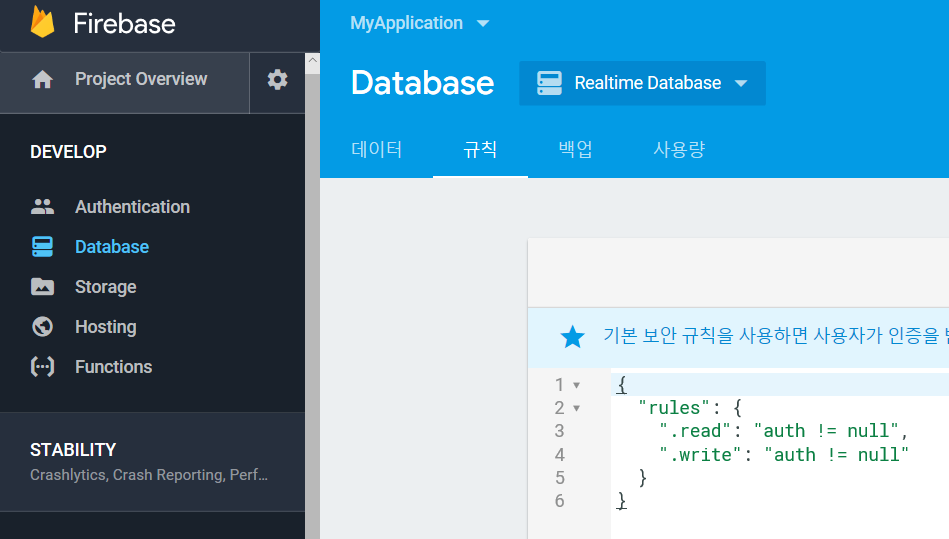This screenshot has width=949, height=539.
Task: Click the Realtime Database server icon
Action: pyautogui.click(x=549, y=83)
